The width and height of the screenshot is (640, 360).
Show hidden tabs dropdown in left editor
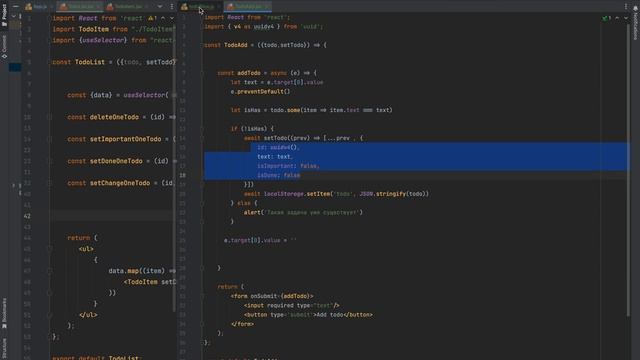[160, 7]
